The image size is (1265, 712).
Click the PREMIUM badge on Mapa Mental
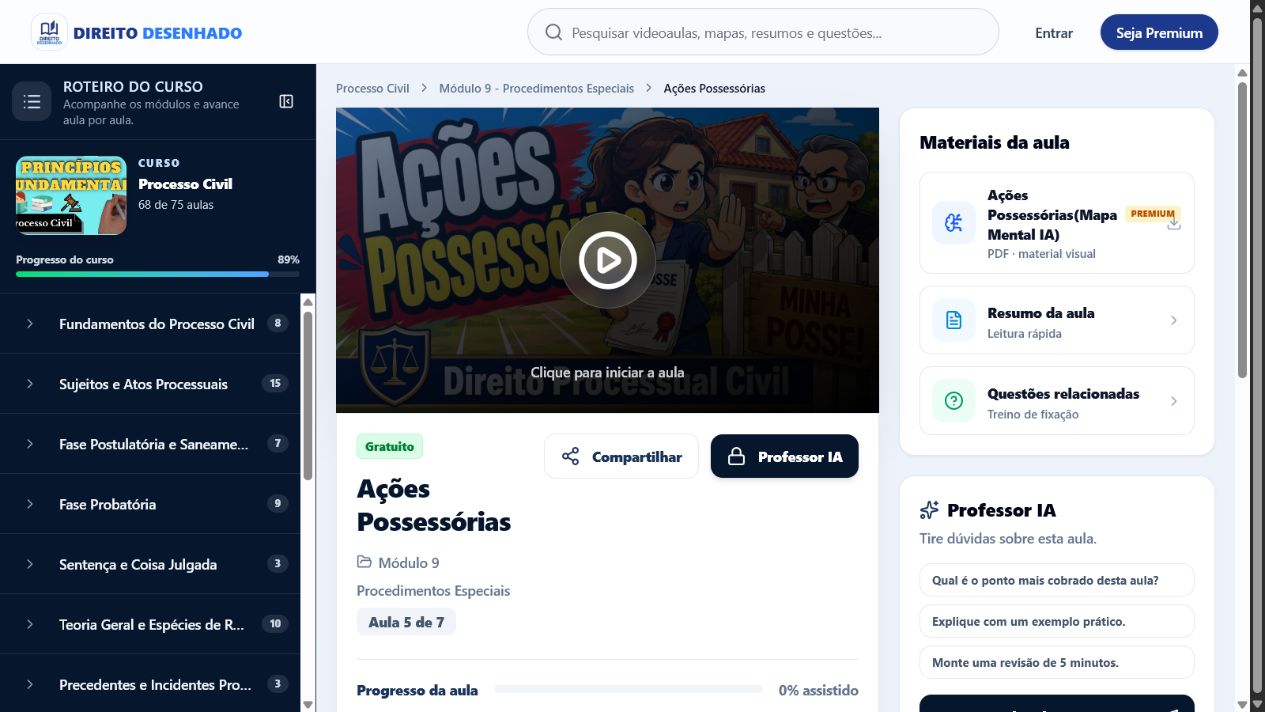coord(1153,214)
